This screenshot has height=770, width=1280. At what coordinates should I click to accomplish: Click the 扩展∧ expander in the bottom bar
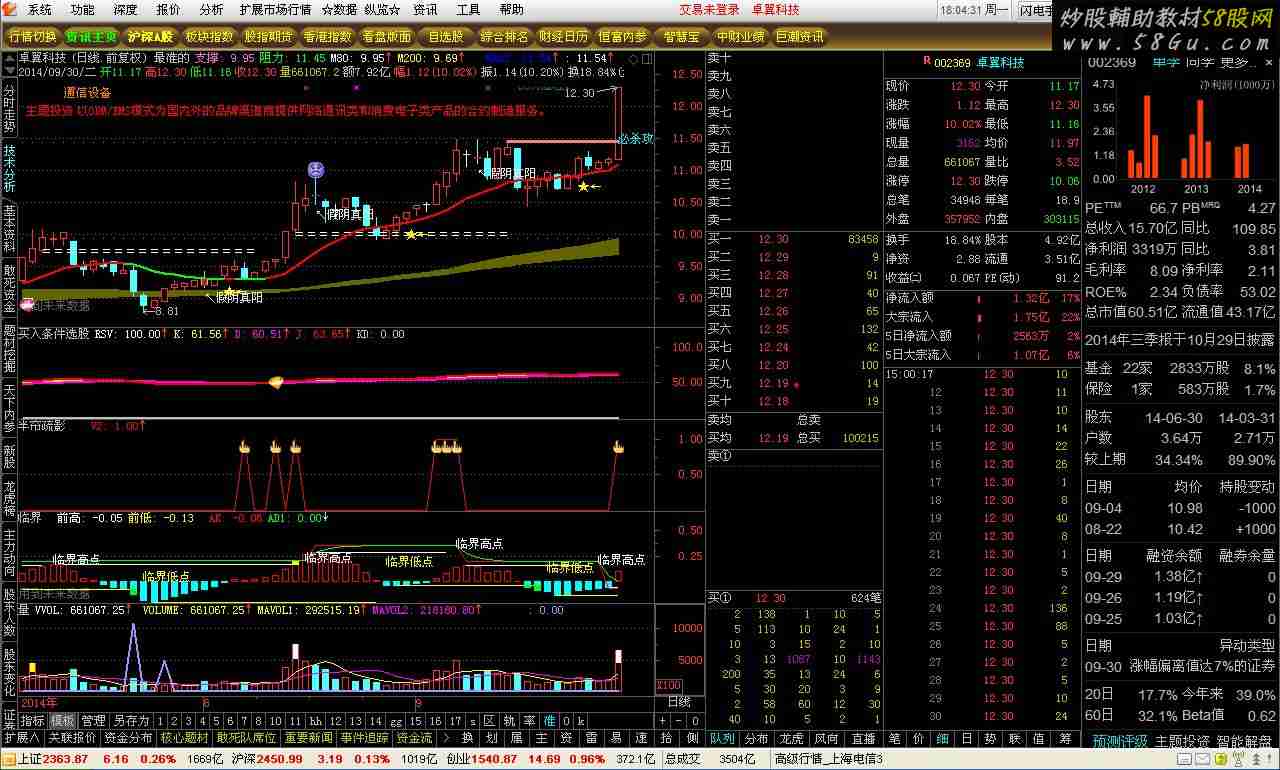coord(21,737)
